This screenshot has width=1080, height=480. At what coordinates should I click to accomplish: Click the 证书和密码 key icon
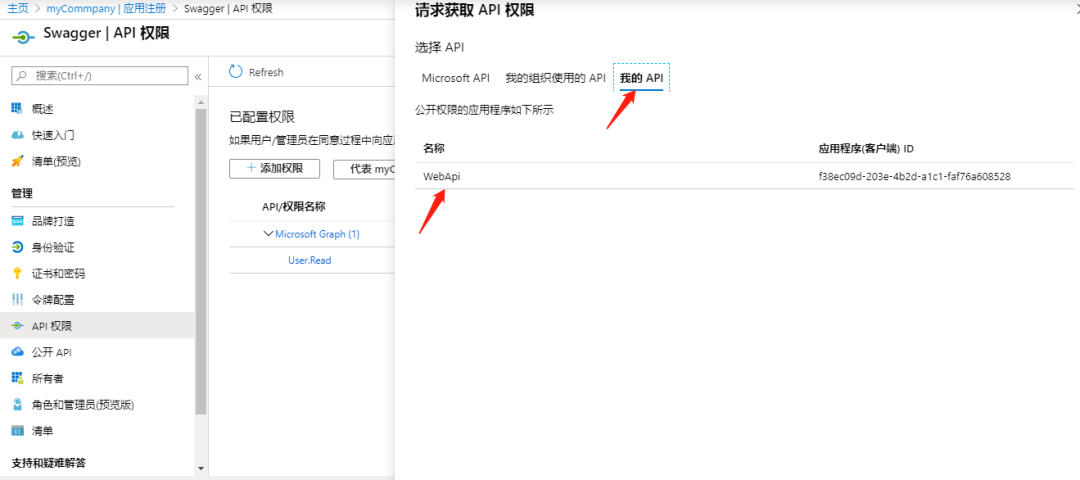(17, 273)
